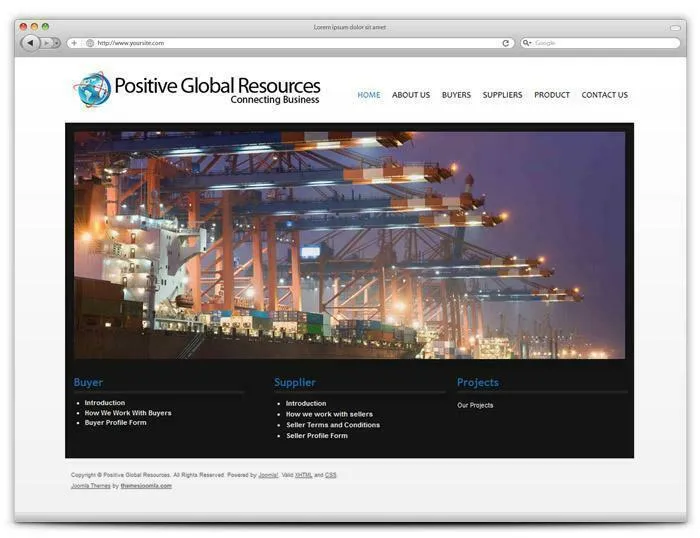
Task: Open the BUYERS menu item
Action: click(x=456, y=95)
